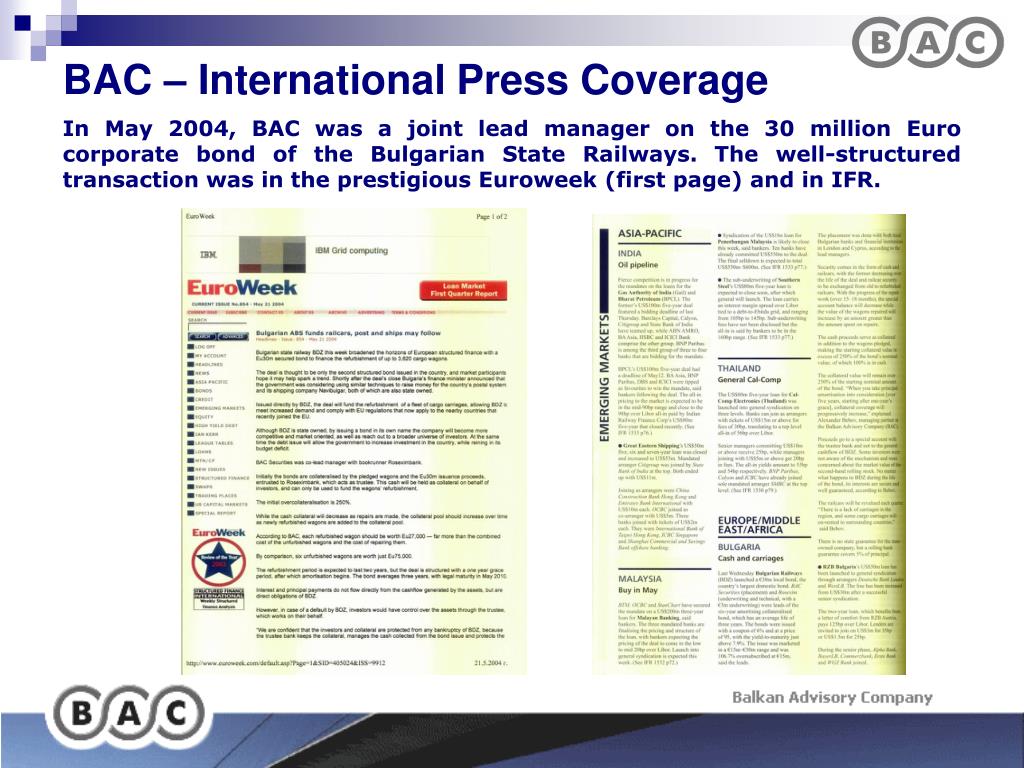
Task: Open Advertising in EuroWeek top nav
Action: tap(371, 312)
